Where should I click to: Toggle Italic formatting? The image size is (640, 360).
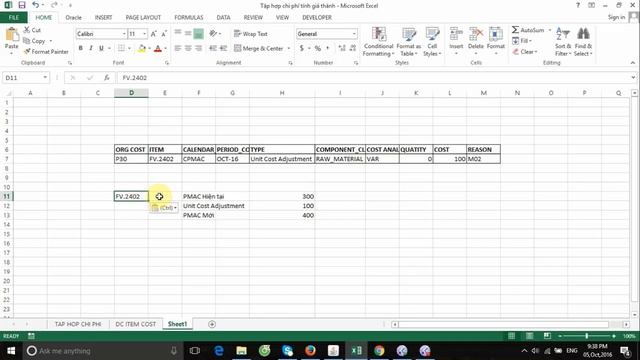pos(91,48)
